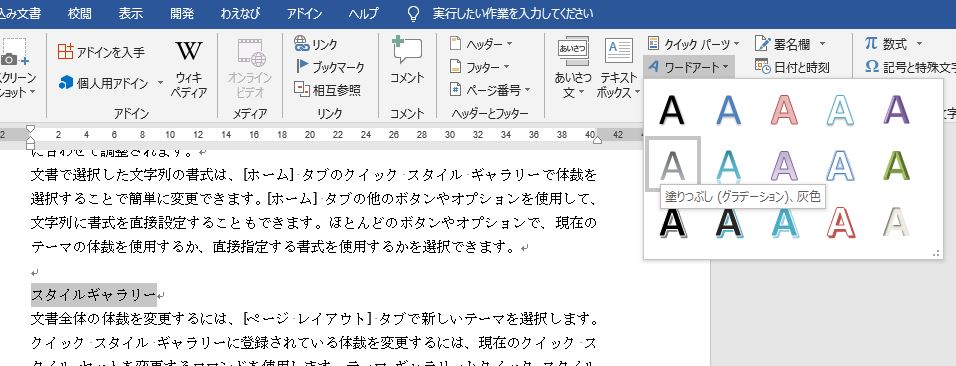Choose black with teal shadow WordArt
Screen dimensions: 956x366
(x=728, y=222)
